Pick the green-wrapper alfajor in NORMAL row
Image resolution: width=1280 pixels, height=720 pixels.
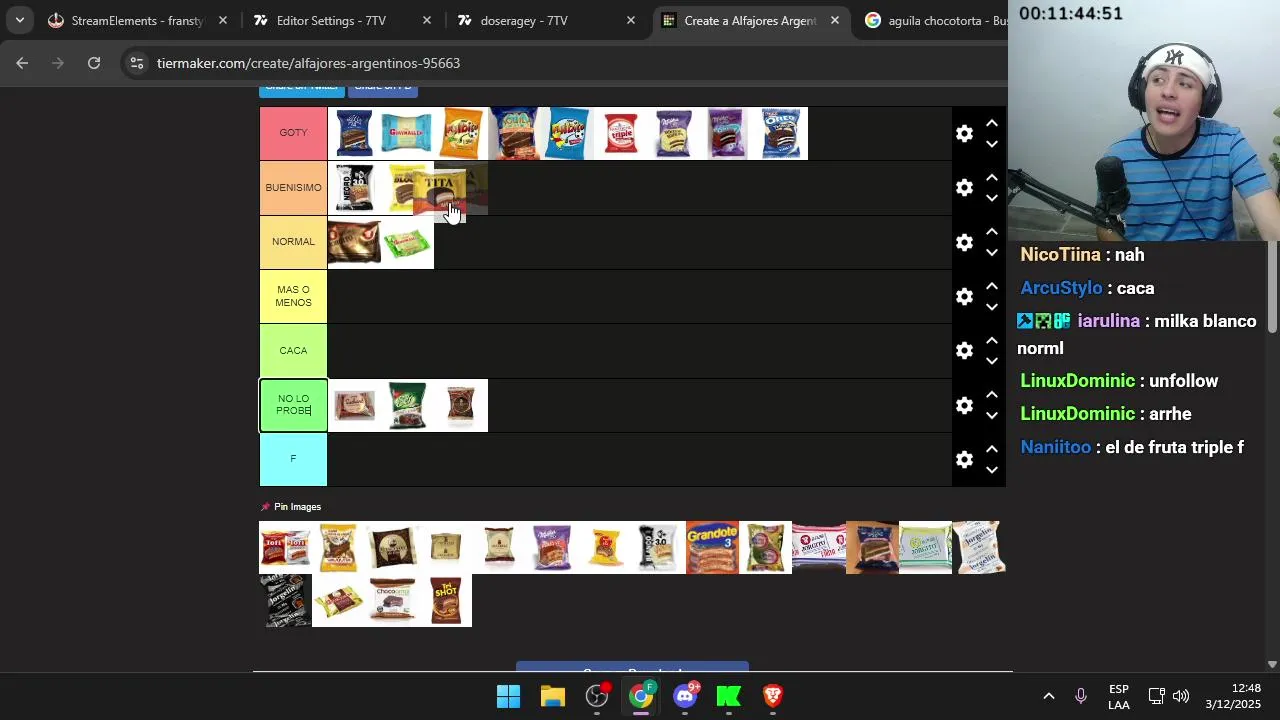click(x=407, y=242)
